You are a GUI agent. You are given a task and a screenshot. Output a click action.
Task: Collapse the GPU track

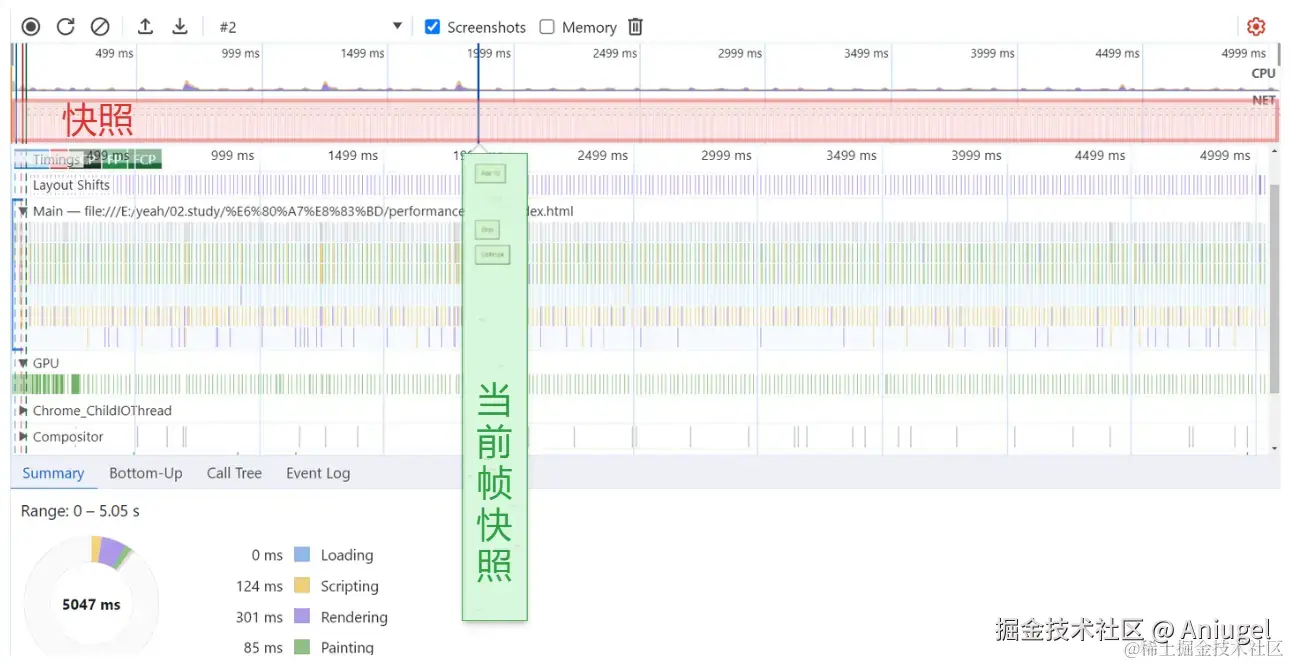coord(22,363)
